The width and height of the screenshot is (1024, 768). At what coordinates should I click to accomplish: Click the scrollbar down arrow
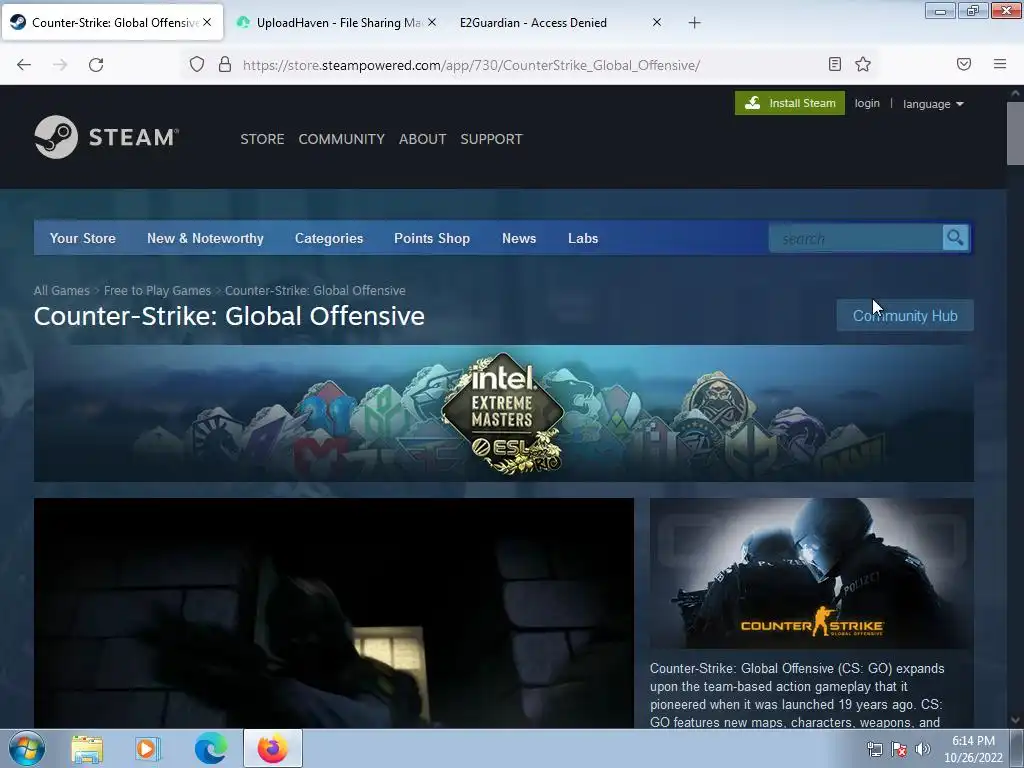(1016, 720)
